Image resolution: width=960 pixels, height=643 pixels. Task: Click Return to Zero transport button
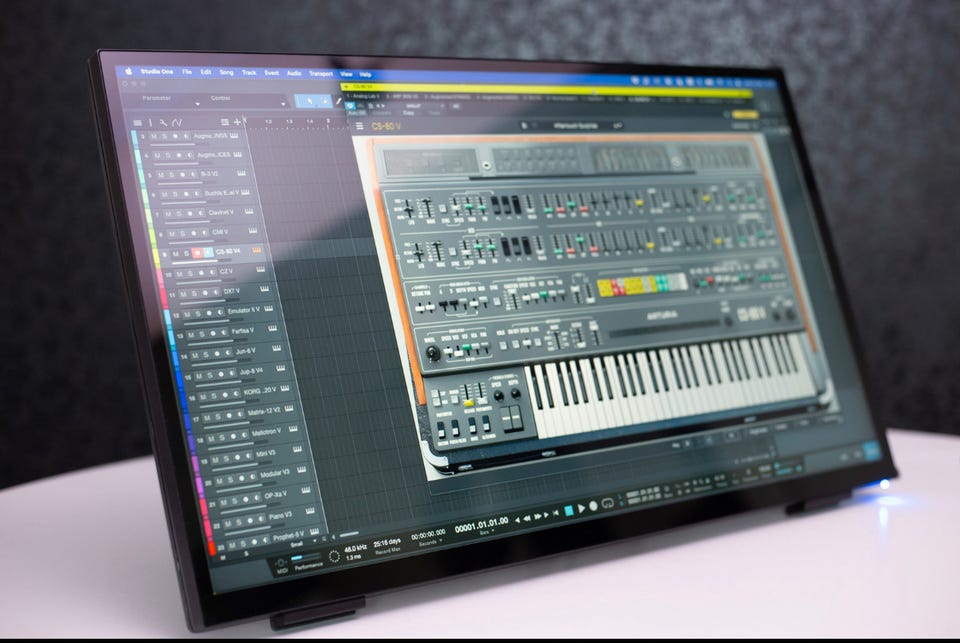click(556, 513)
